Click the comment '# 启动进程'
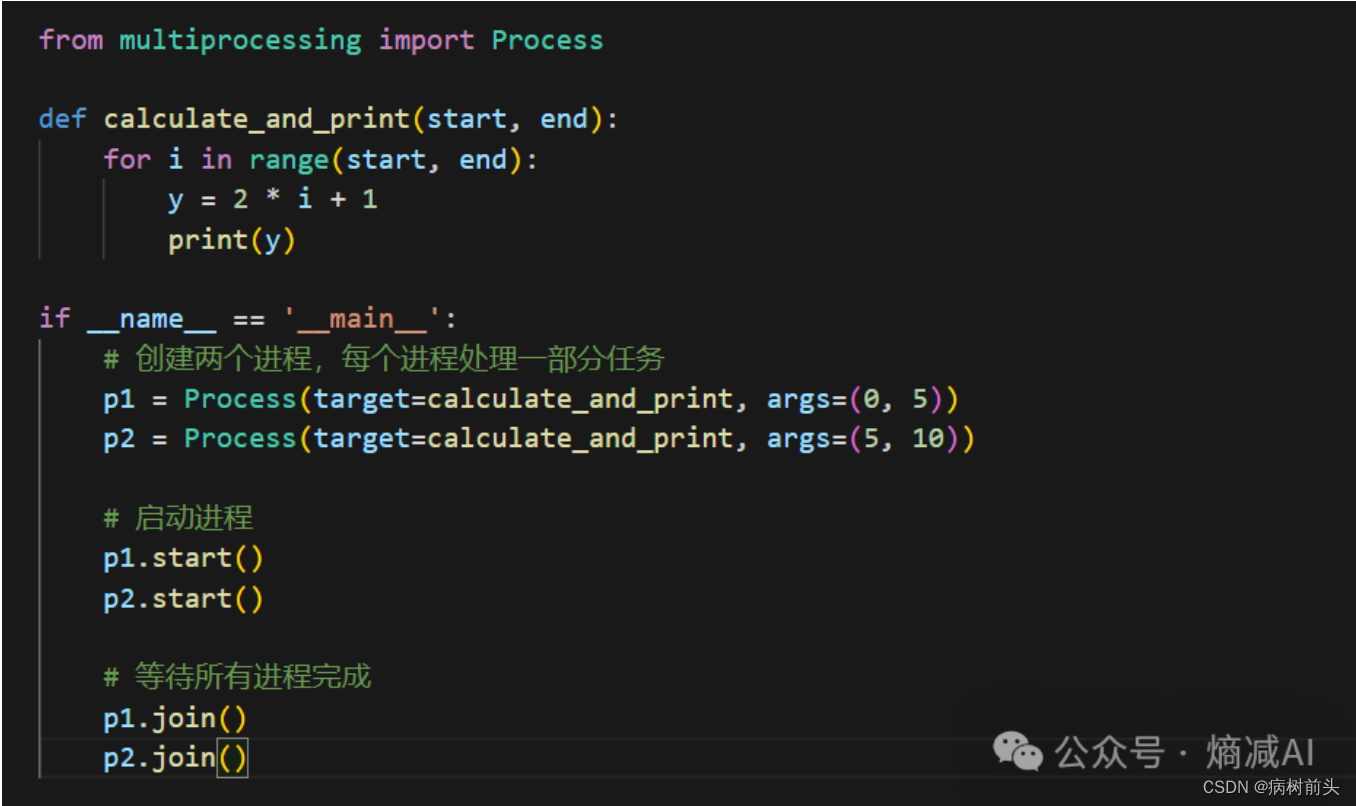 (x=178, y=518)
